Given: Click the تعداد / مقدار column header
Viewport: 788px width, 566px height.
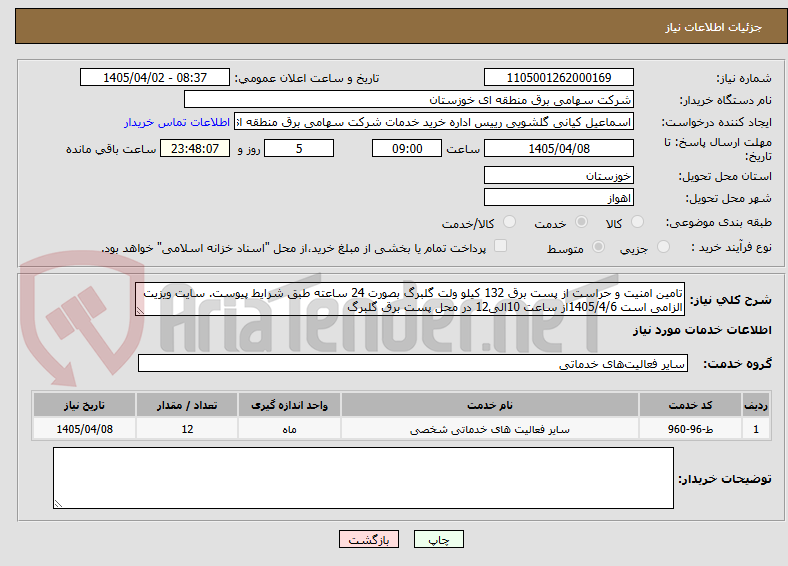Looking at the screenshot, I should 187,405.
